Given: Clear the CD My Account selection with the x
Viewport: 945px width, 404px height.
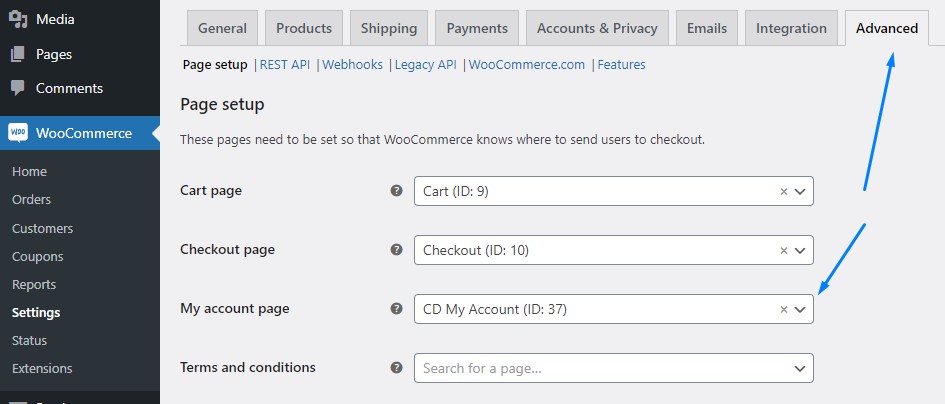Looking at the screenshot, I should coord(783,309).
